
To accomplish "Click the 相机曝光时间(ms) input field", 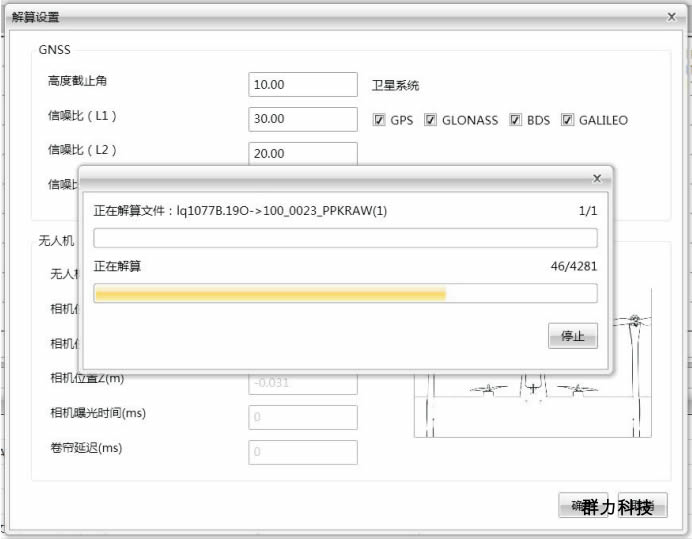I will (302, 418).
